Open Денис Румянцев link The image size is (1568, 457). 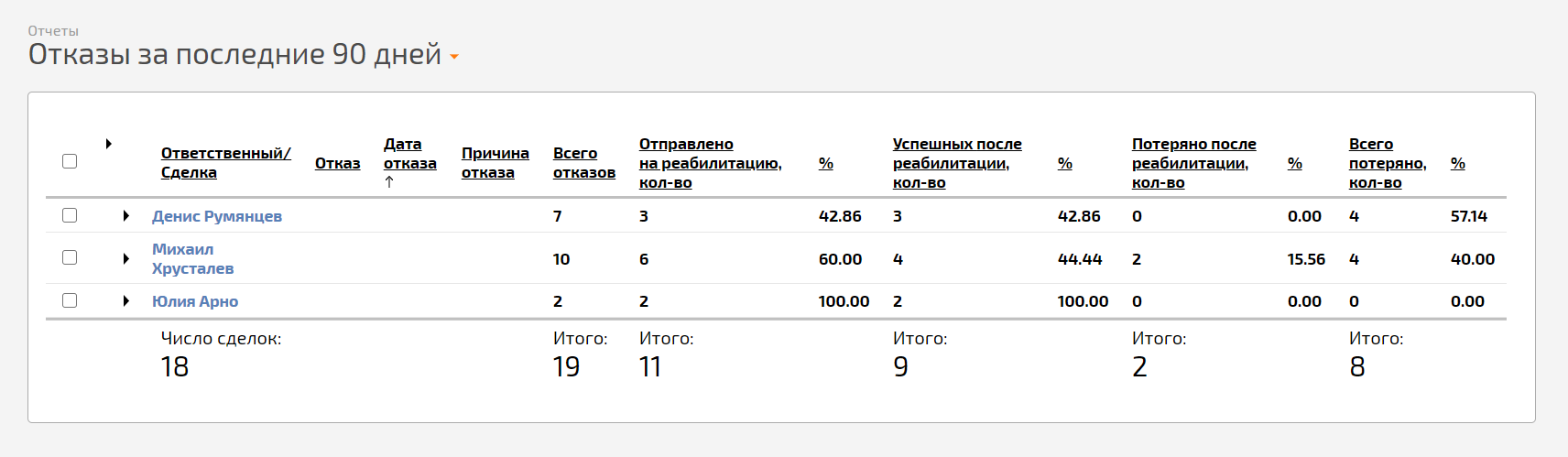(217, 216)
